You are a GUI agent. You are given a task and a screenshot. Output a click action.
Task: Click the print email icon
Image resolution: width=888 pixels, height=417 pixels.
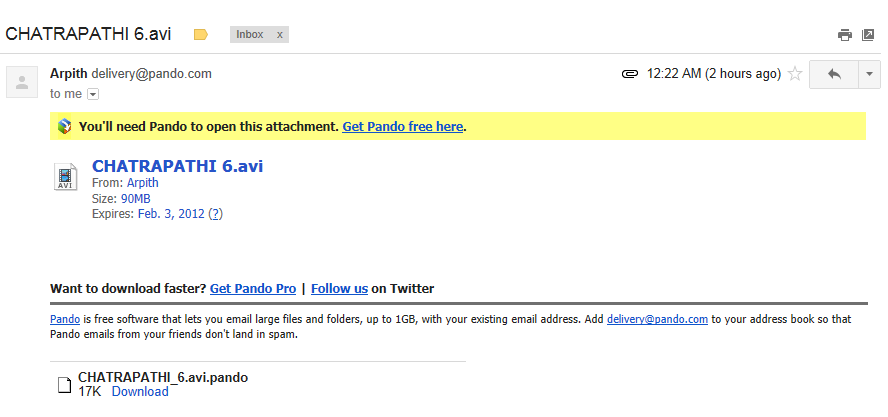point(844,35)
